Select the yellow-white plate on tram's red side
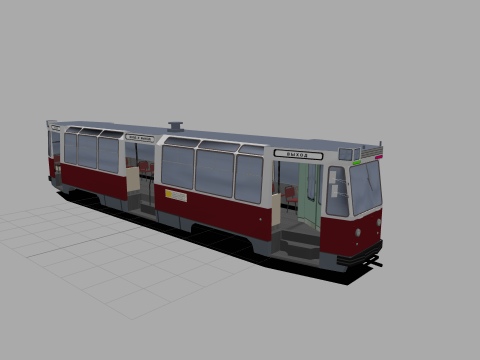480x360 pixels. tap(176, 195)
